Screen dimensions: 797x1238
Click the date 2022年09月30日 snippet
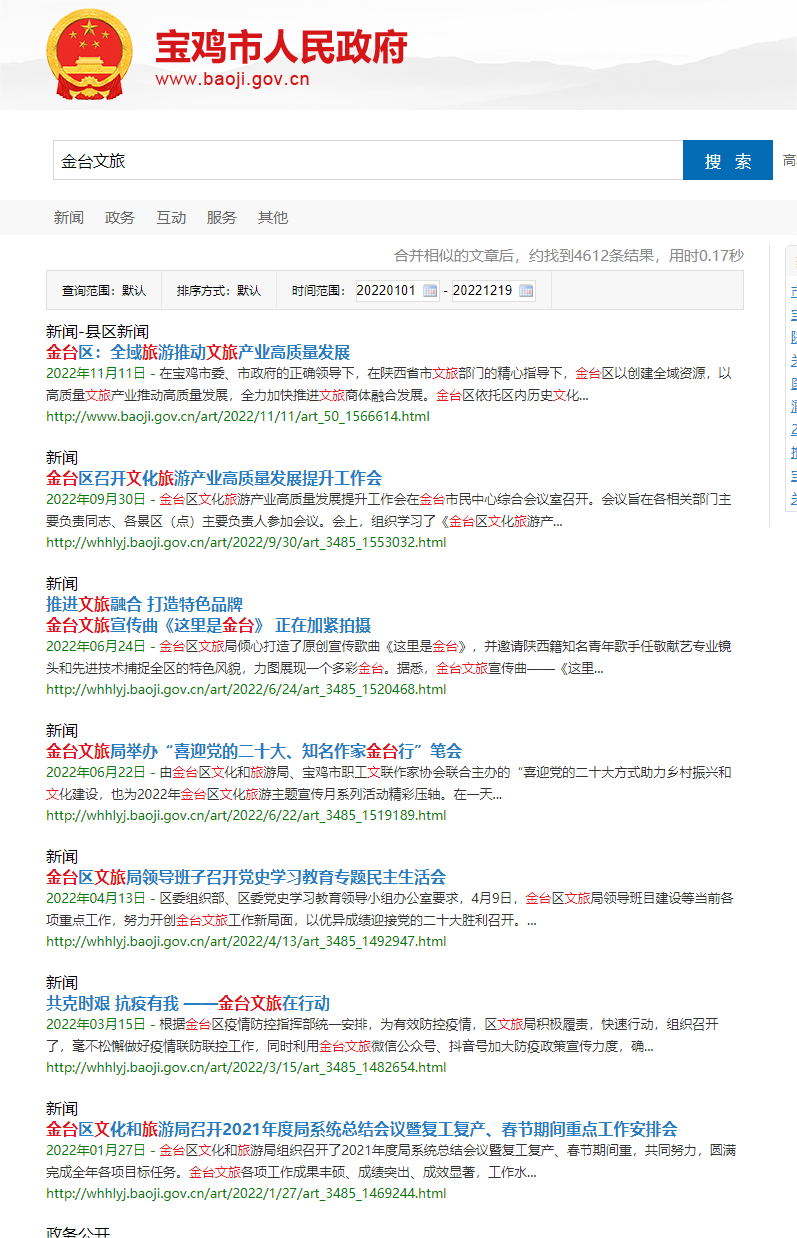click(x=95, y=499)
